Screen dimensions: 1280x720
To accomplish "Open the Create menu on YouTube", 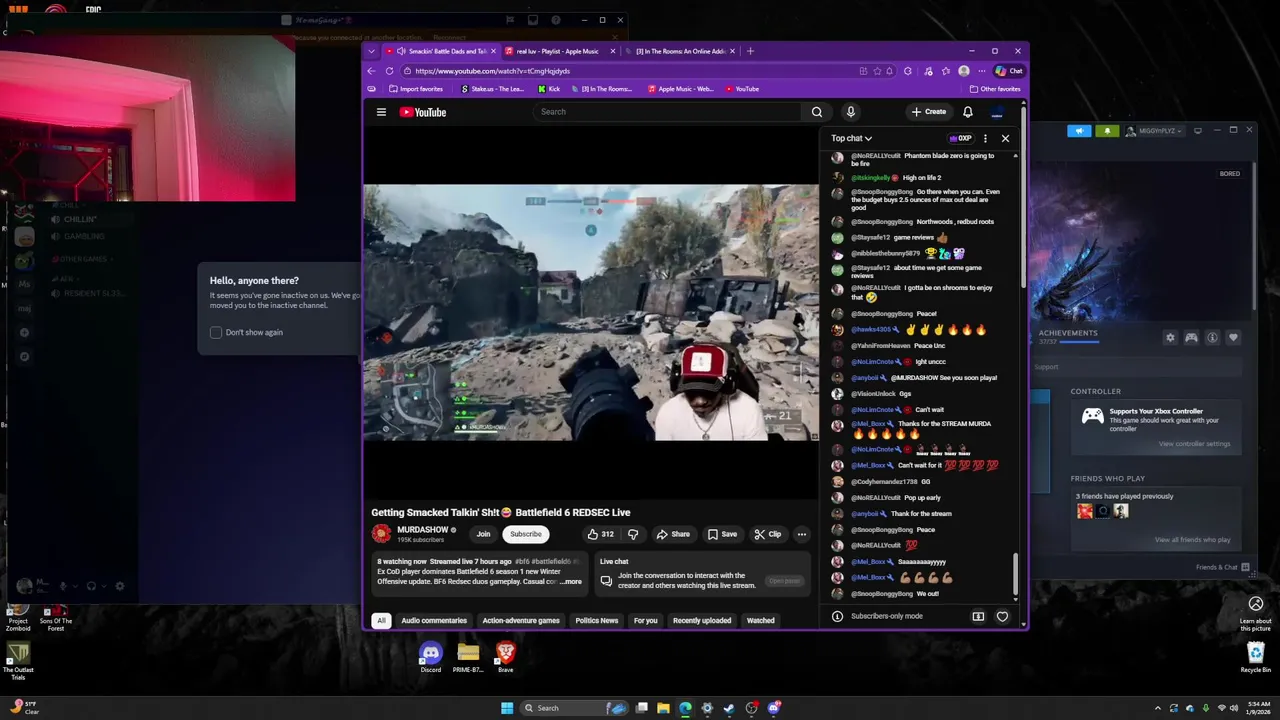I will coord(929,112).
